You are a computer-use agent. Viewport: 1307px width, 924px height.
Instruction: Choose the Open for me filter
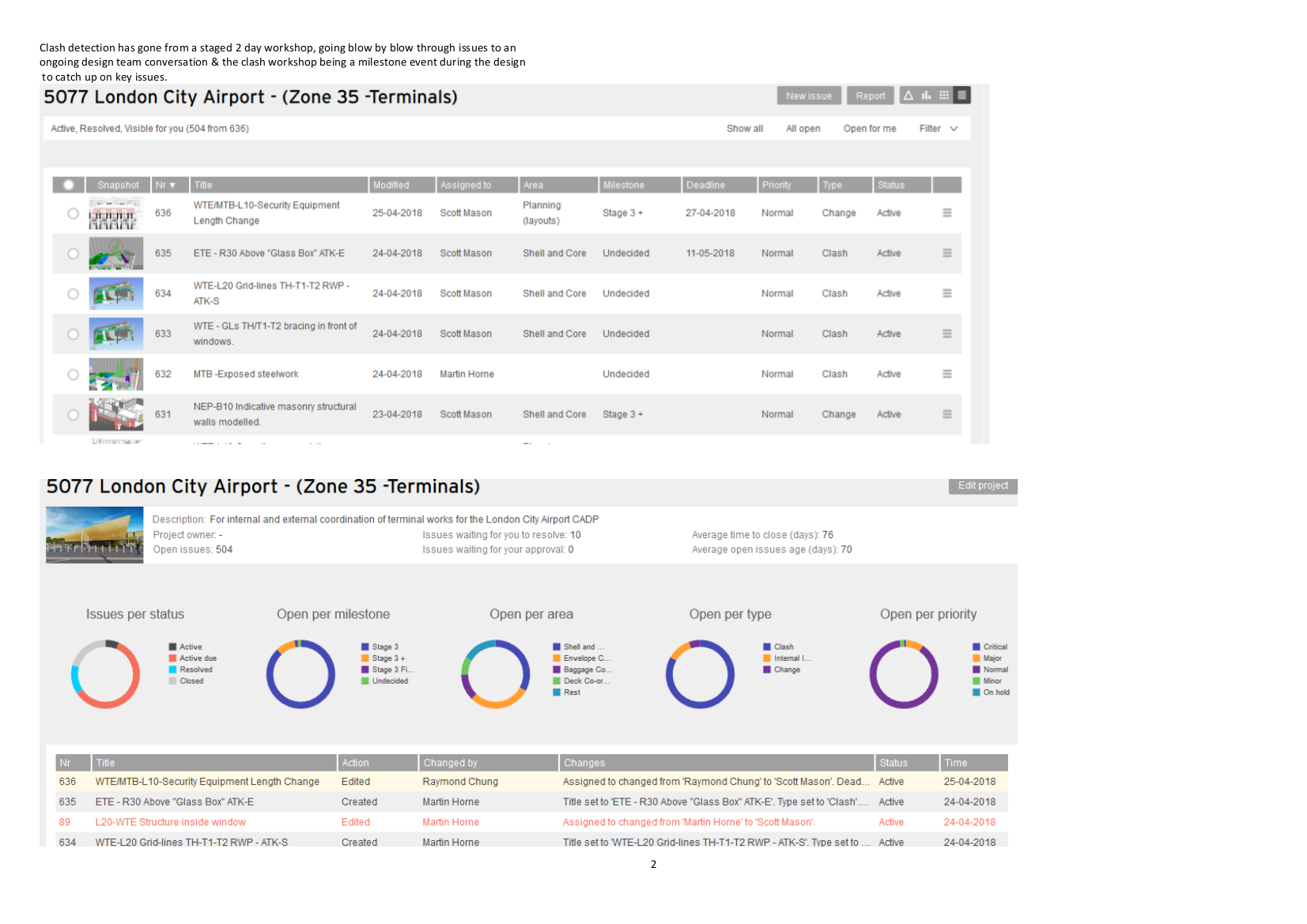point(869,129)
